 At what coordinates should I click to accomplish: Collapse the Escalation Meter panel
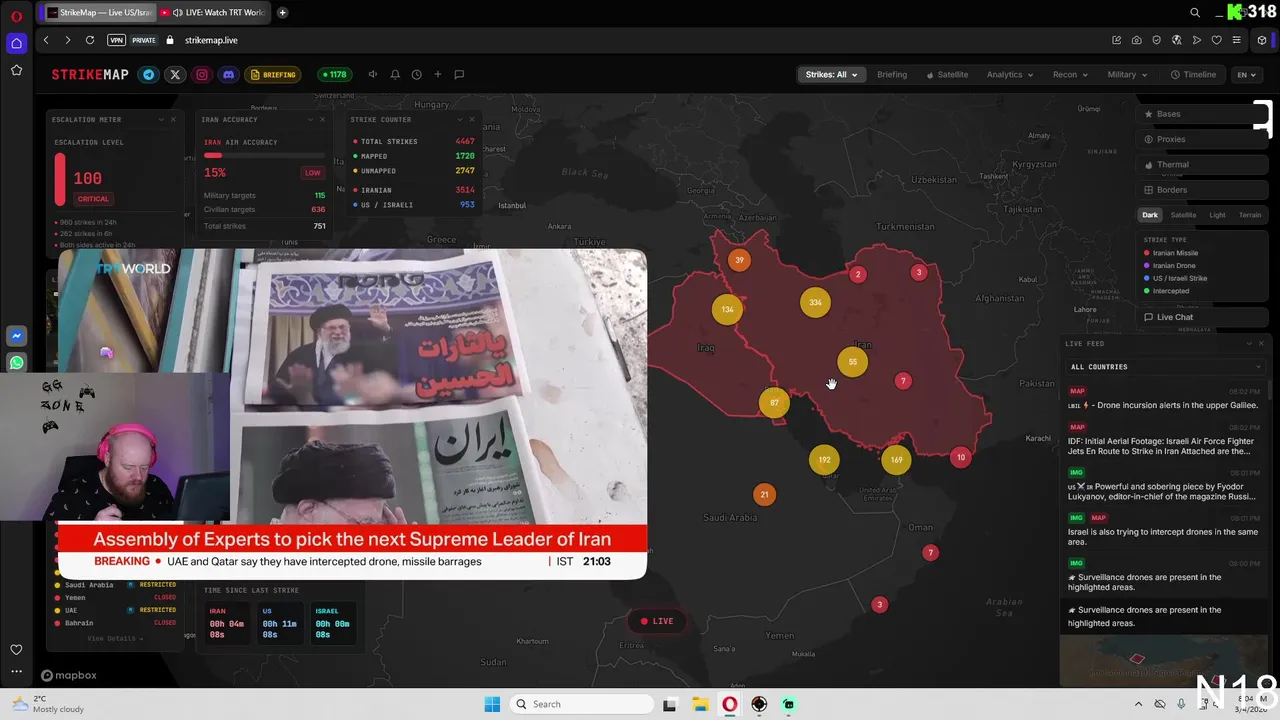160,119
